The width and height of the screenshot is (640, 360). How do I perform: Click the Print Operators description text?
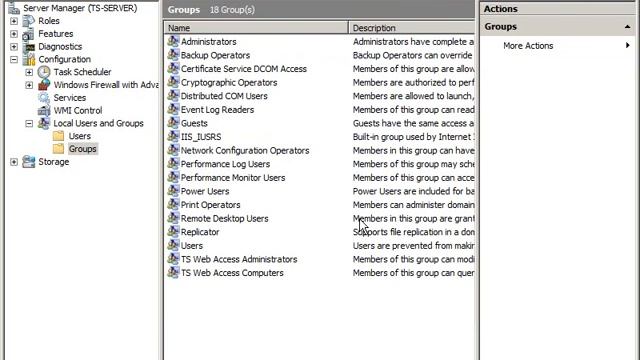413,205
